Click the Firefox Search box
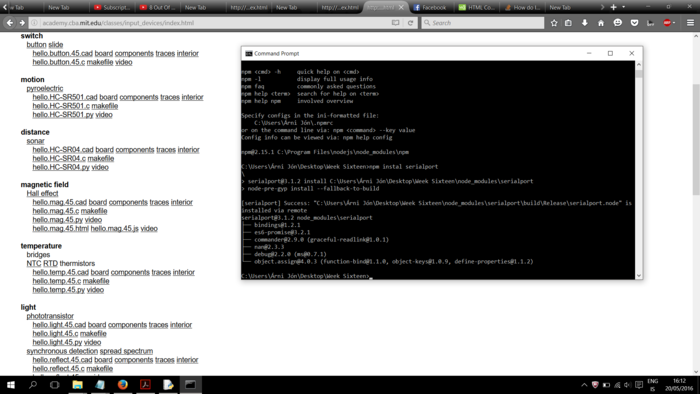The image size is (700, 394). (x=483, y=23)
